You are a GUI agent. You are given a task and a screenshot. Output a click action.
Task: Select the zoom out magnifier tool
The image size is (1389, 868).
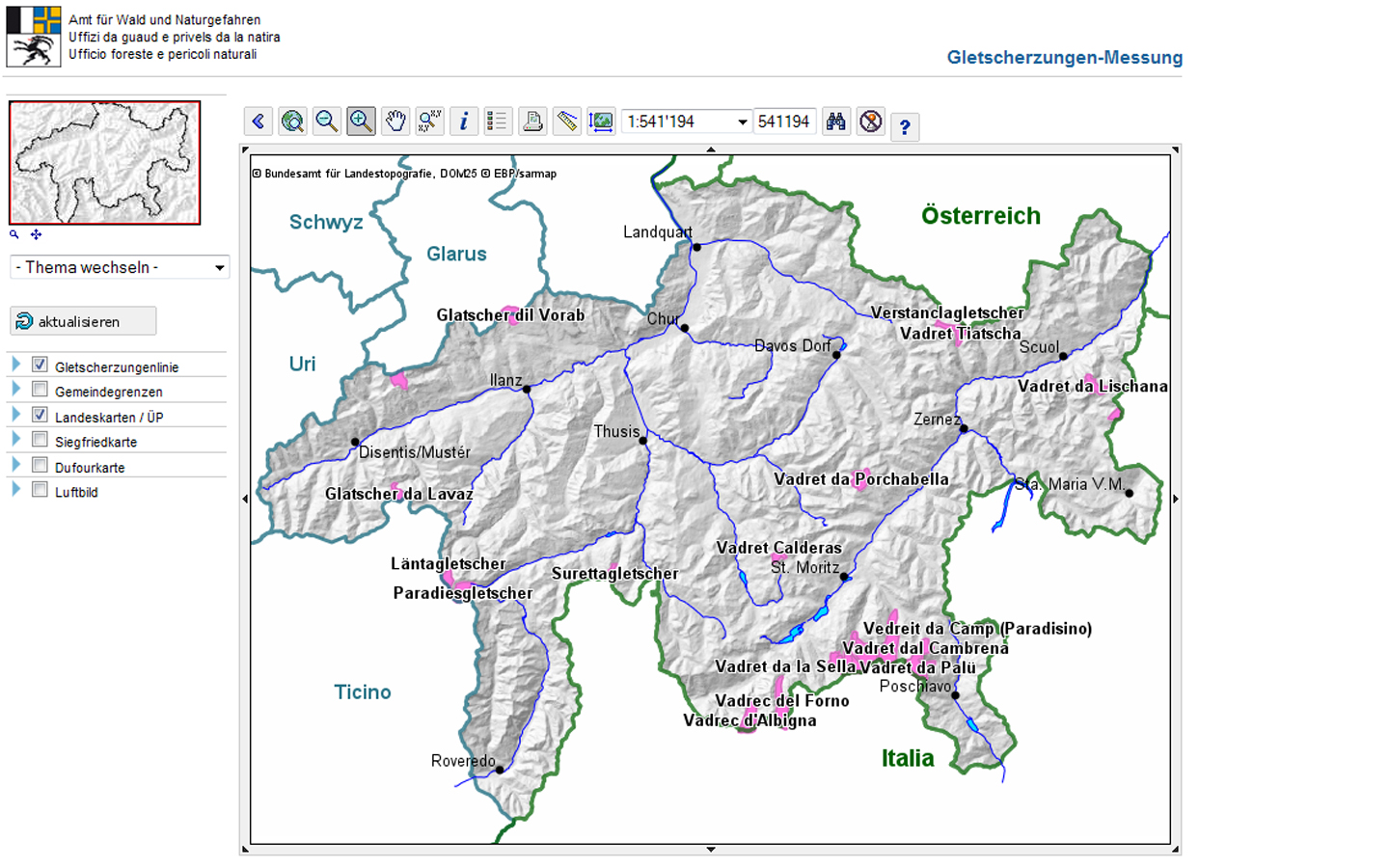pos(327,122)
